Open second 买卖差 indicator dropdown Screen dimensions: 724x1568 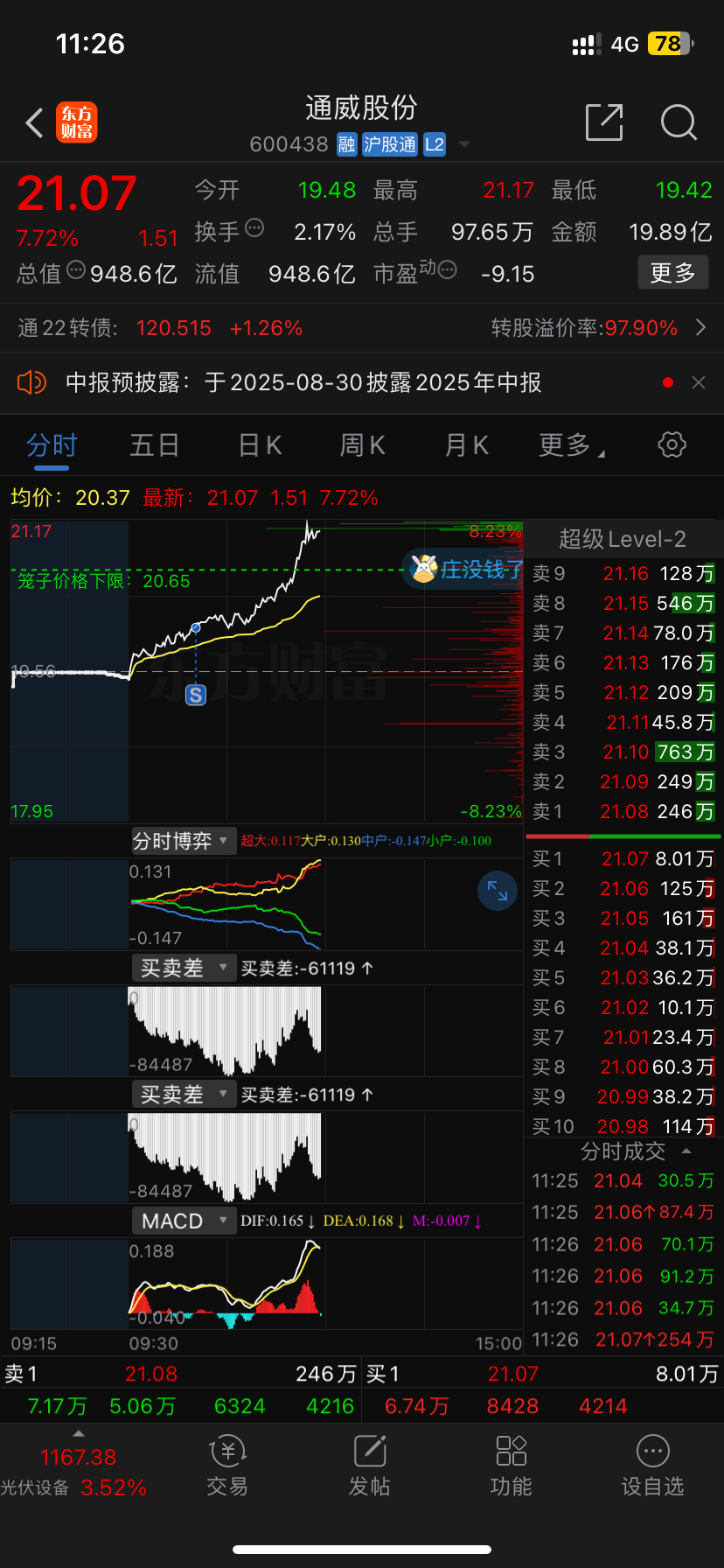[x=184, y=1094]
